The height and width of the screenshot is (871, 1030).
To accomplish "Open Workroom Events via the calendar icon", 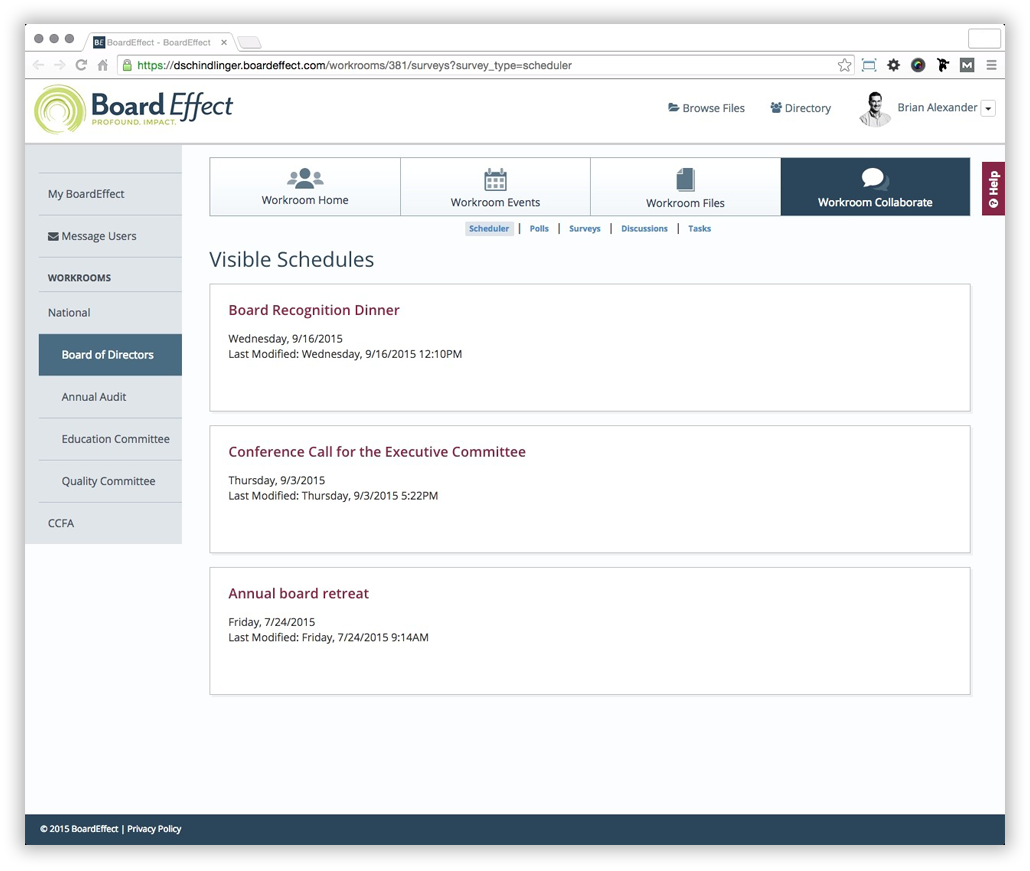I will [495, 180].
